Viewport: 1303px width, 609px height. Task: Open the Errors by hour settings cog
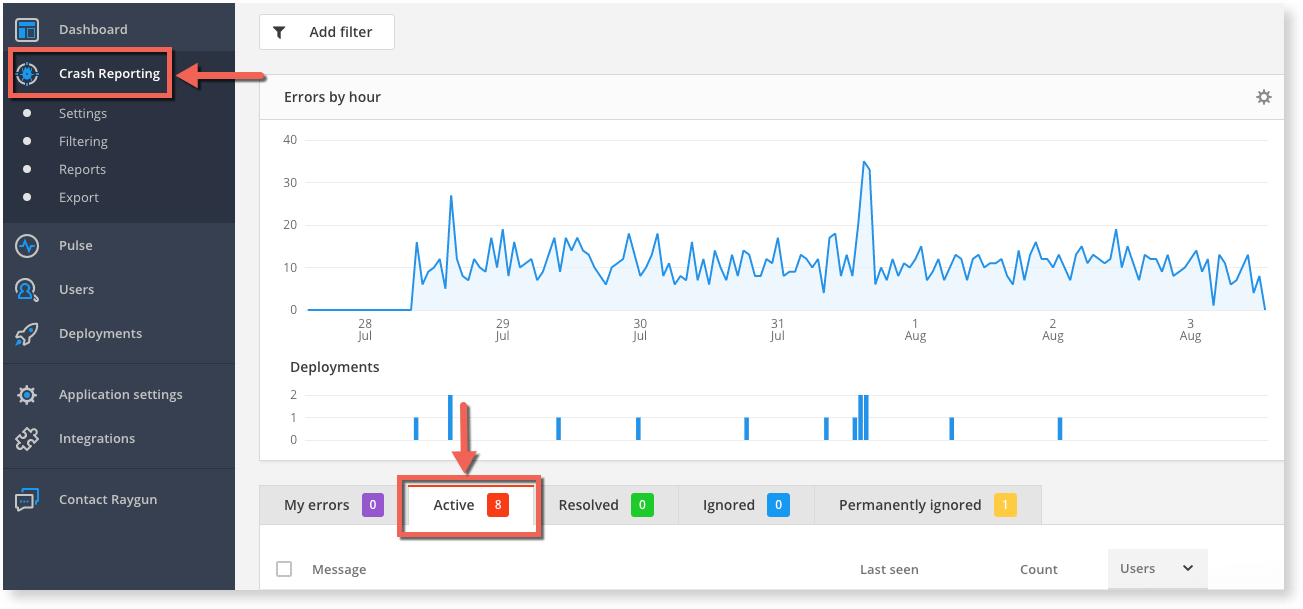pos(1264,97)
